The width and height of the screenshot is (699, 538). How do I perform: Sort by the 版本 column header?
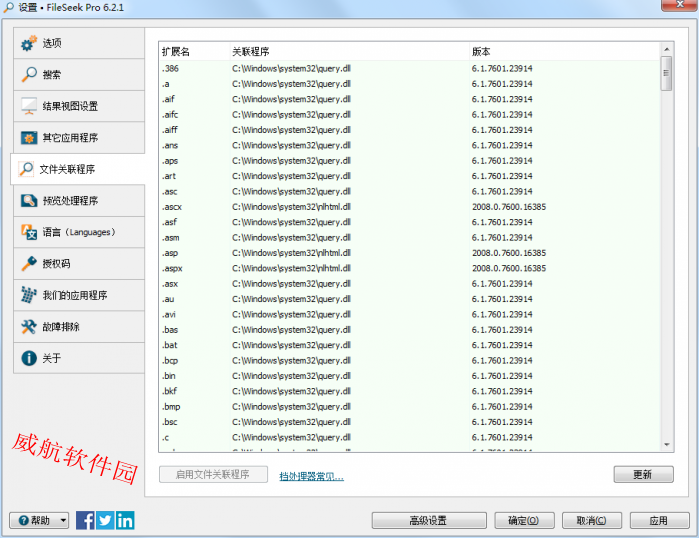click(564, 52)
